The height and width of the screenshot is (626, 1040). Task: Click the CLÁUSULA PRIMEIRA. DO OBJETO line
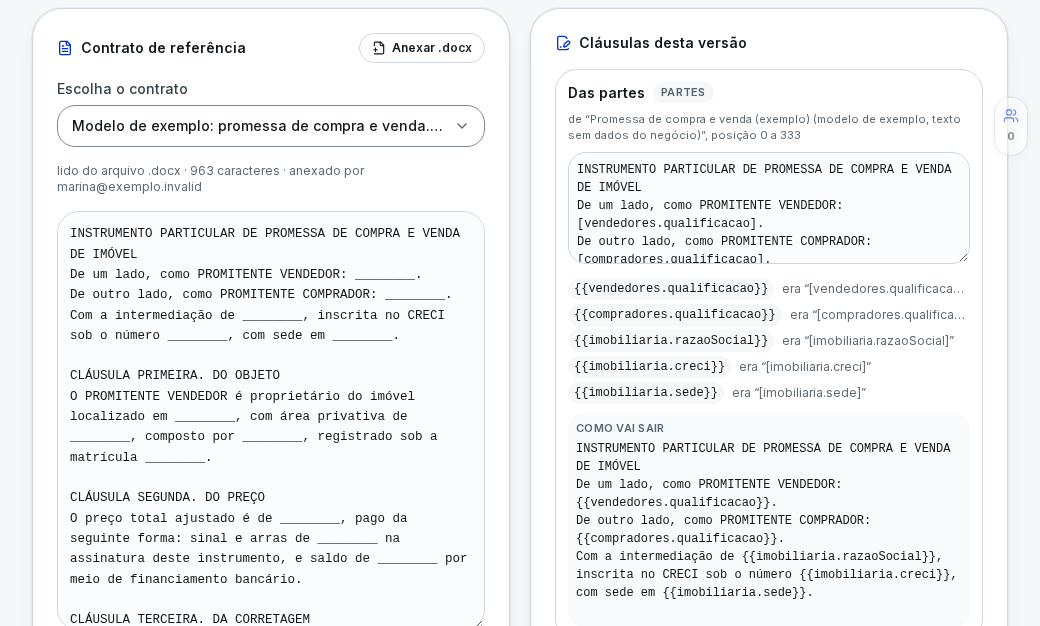point(175,375)
